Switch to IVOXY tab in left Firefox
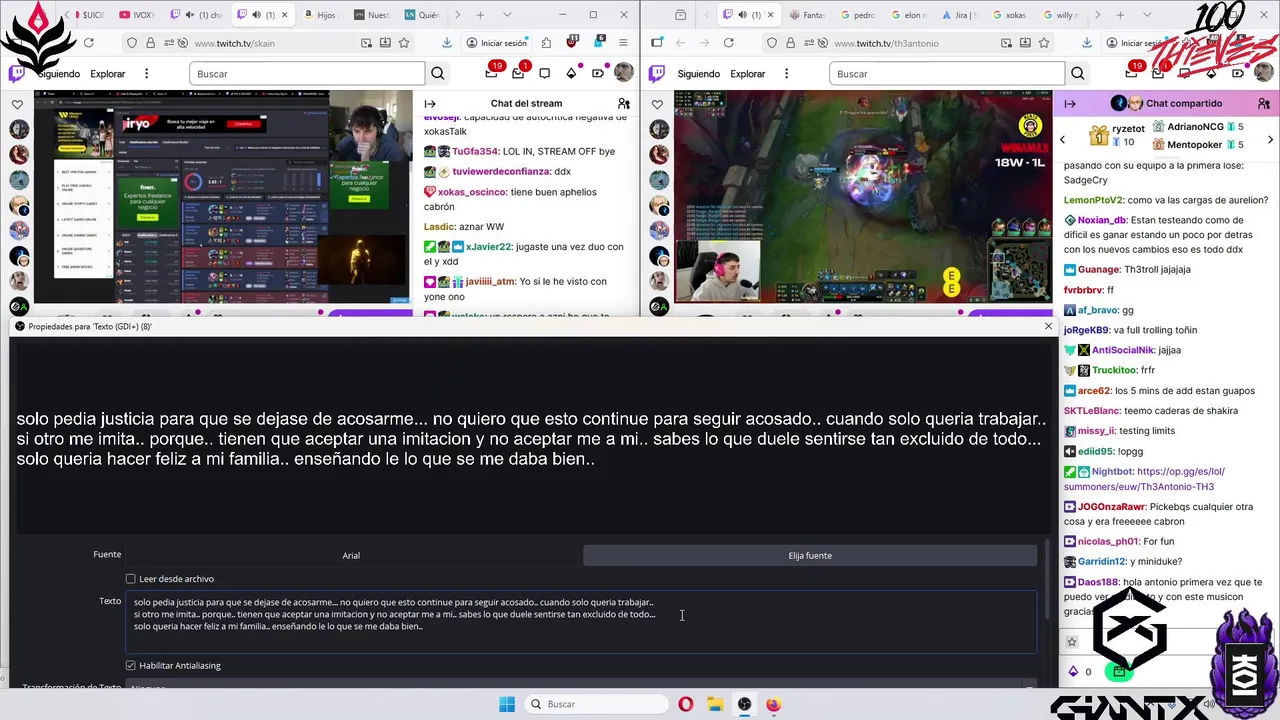 [138, 15]
